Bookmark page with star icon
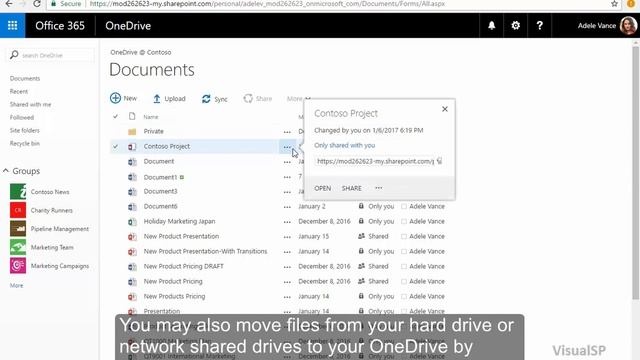The image size is (640, 360). (614, 4)
